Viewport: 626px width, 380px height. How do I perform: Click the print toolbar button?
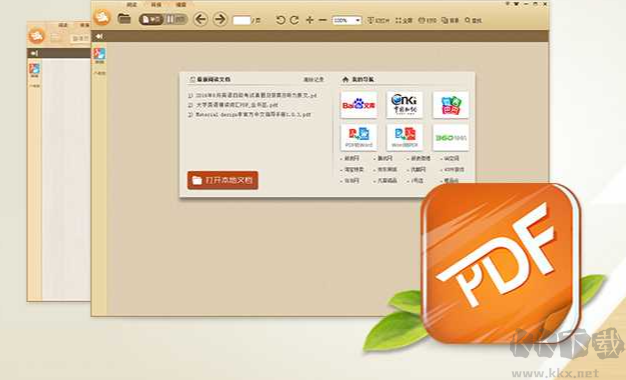(427, 20)
